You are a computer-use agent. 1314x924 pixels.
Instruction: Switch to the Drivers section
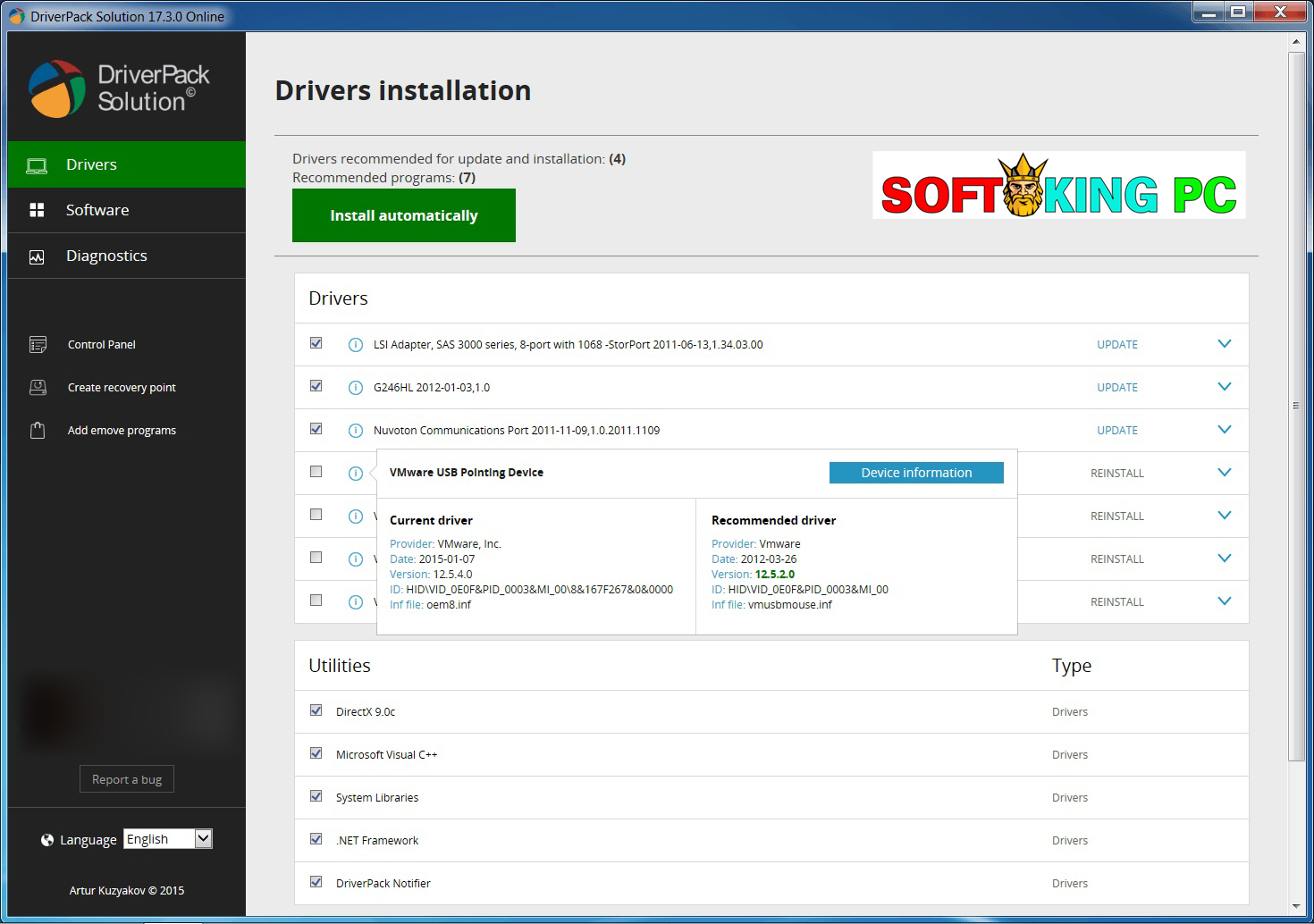(126, 164)
